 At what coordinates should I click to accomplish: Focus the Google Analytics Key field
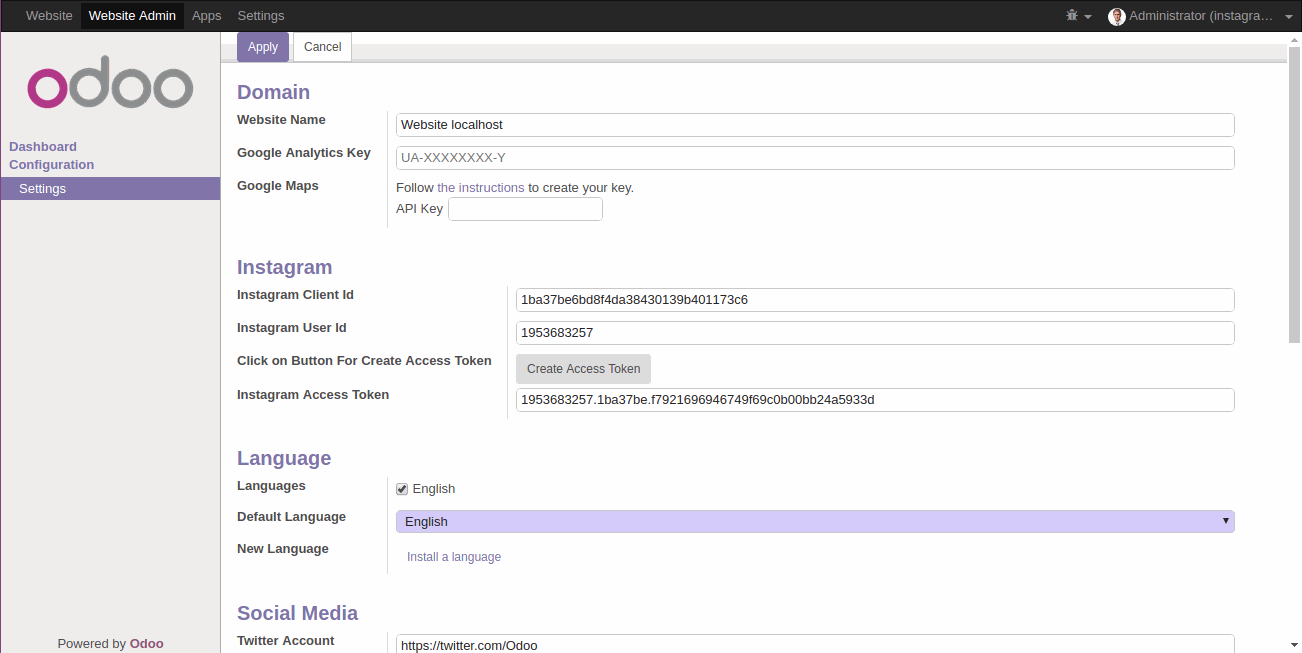815,158
